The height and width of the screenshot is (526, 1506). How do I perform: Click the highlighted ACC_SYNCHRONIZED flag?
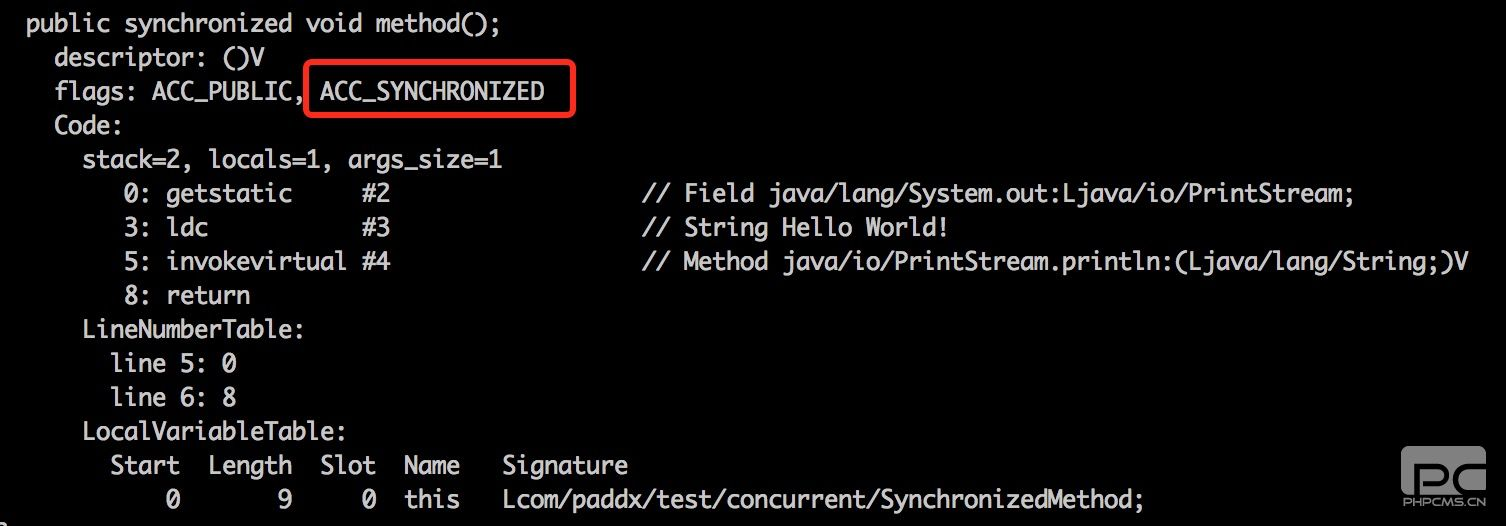coord(433,92)
